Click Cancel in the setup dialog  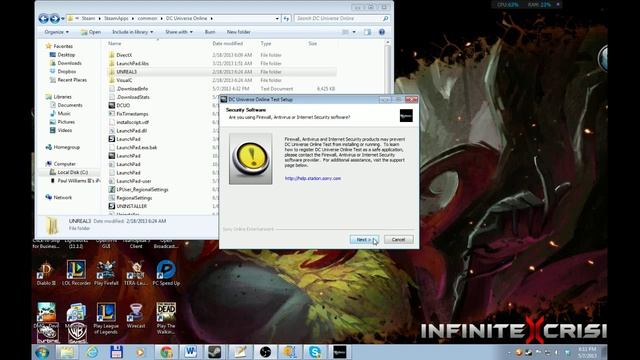[x=398, y=240]
